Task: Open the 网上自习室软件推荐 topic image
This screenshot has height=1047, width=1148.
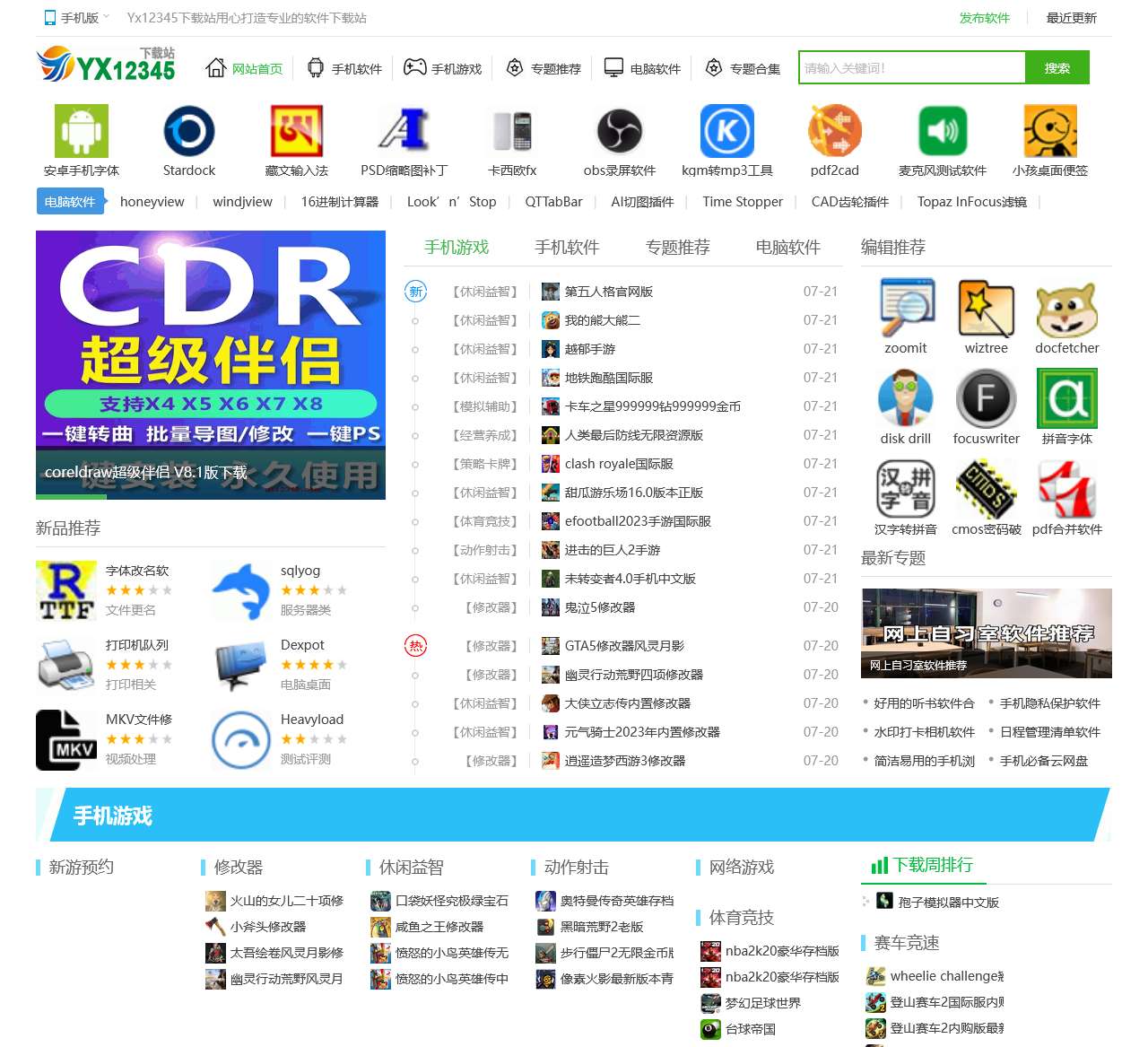Action: pos(987,633)
